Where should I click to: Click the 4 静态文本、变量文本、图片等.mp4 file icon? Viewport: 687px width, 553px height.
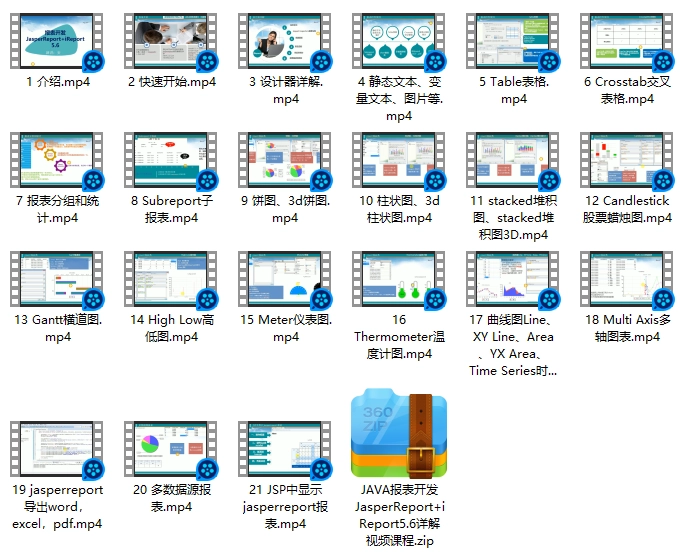click(x=399, y=41)
